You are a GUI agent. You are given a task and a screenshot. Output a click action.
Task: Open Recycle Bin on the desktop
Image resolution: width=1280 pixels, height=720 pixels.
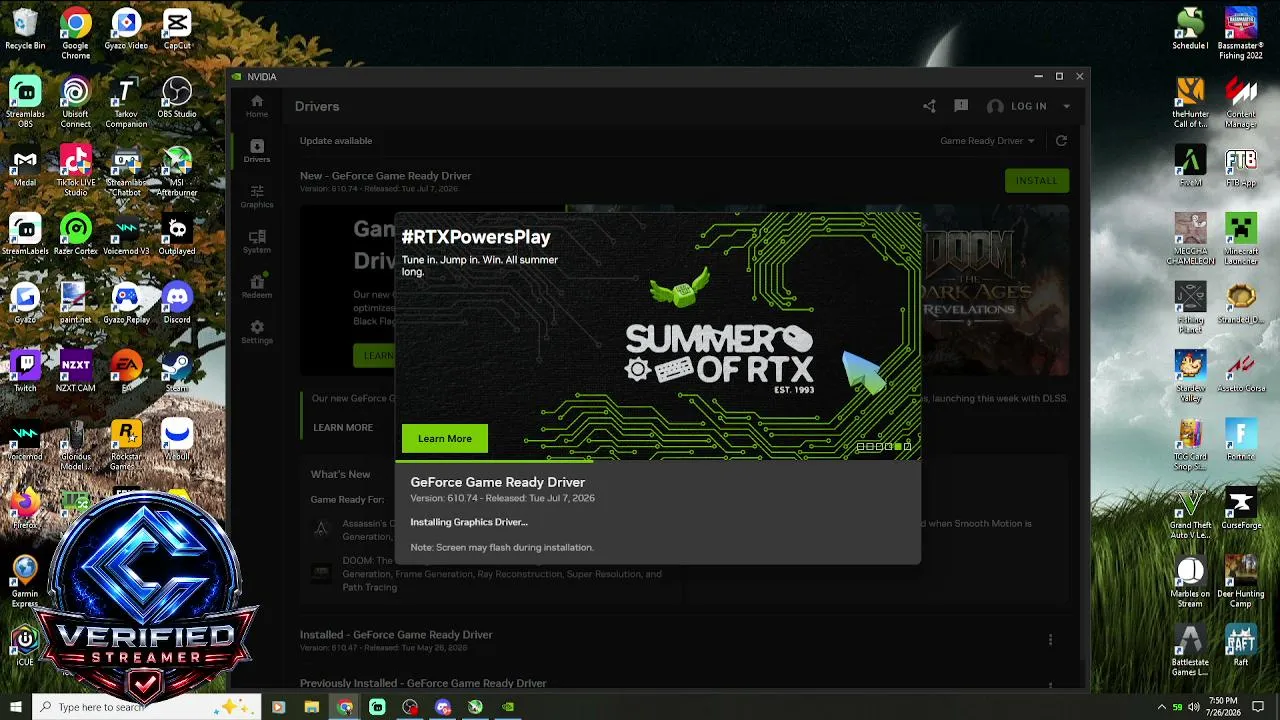25,30
